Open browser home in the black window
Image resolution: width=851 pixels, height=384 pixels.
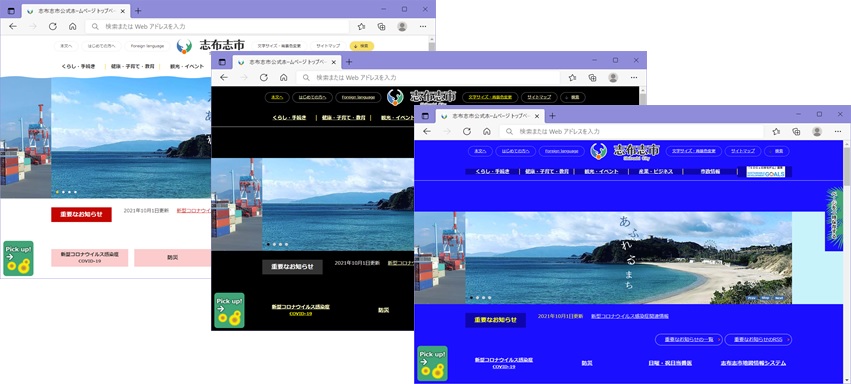click(283, 78)
